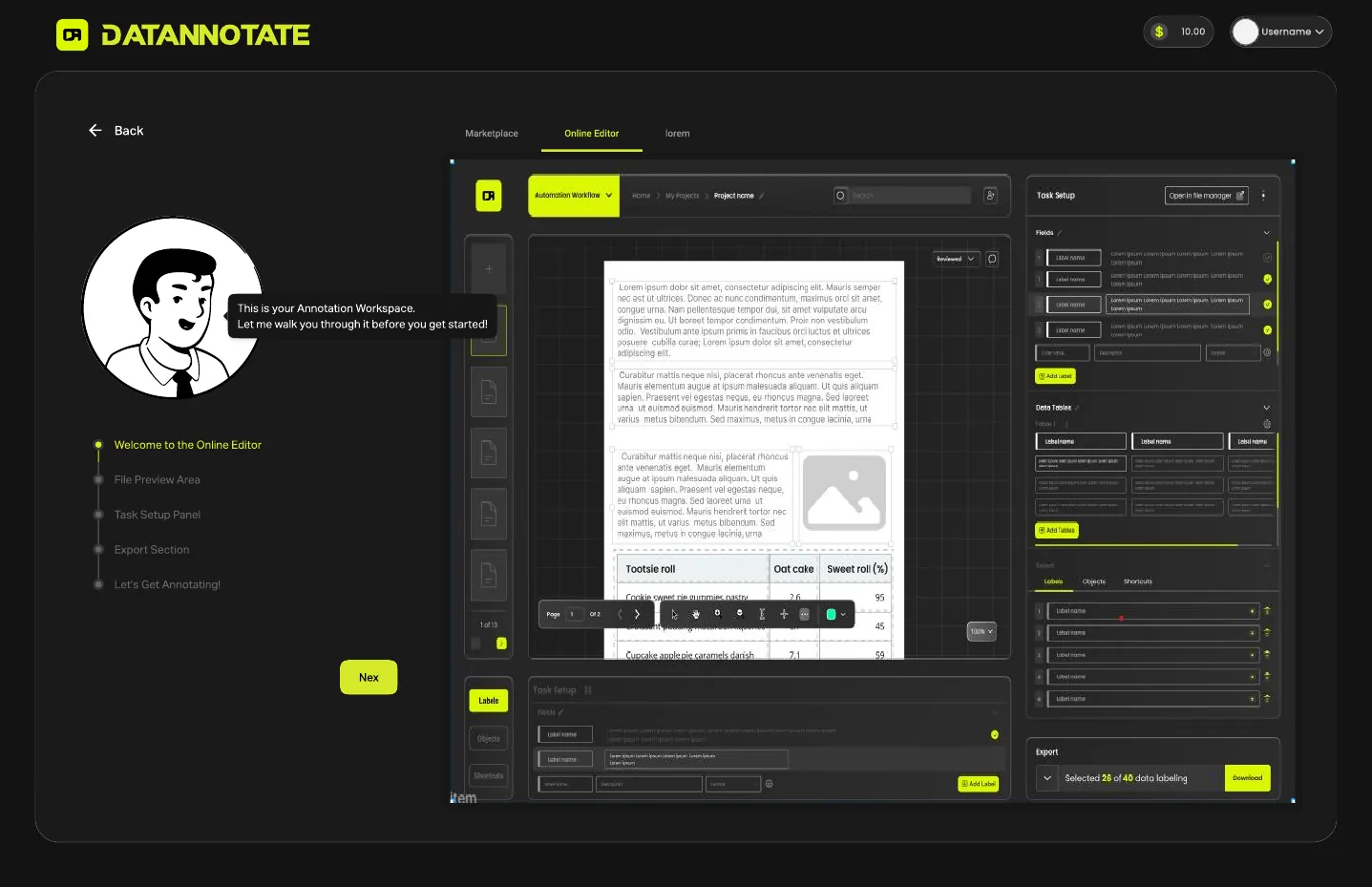The width and height of the screenshot is (1372, 887).
Task: Select the crosshair move tool
Action: [x=784, y=614]
